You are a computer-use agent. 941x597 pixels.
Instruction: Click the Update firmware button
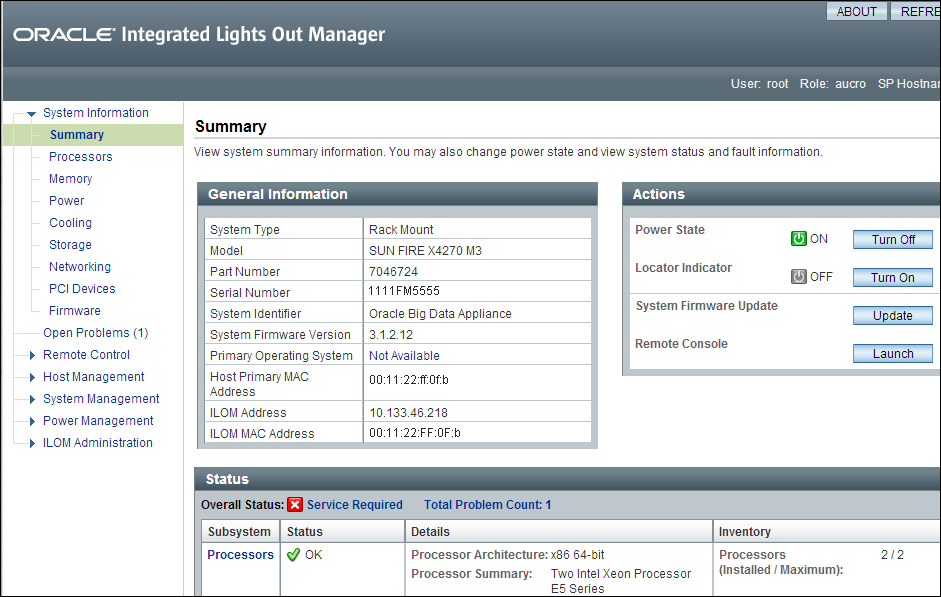pyautogui.click(x=892, y=316)
